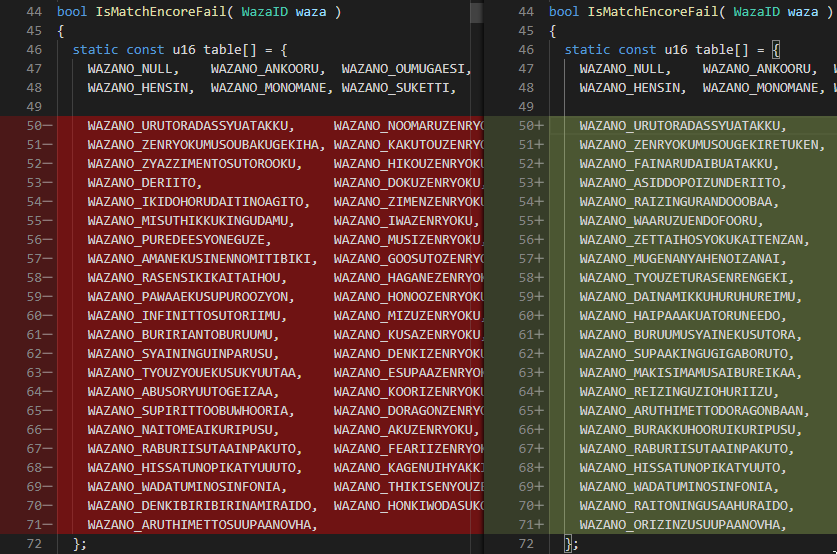
Task: Click WAZANO_INFINITTOSUTORIIMU in the left pane
Action: [x=187, y=316]
